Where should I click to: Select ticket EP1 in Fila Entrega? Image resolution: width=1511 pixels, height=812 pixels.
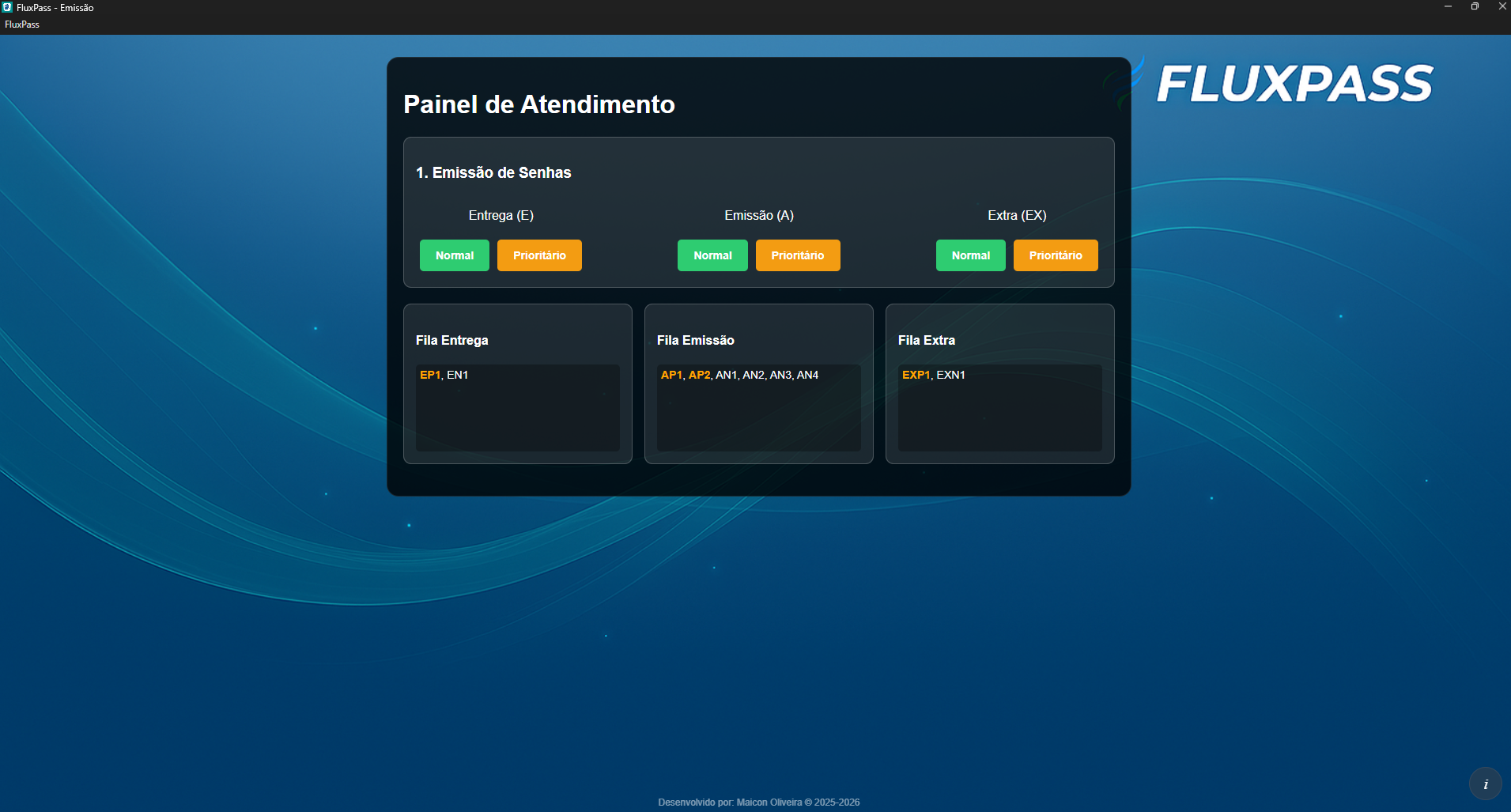[x=431, y=375]
